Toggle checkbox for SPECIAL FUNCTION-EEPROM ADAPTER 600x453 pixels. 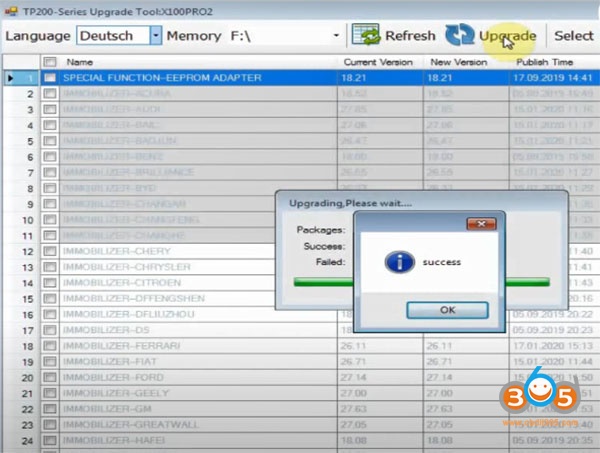click(x=50, y=78)
